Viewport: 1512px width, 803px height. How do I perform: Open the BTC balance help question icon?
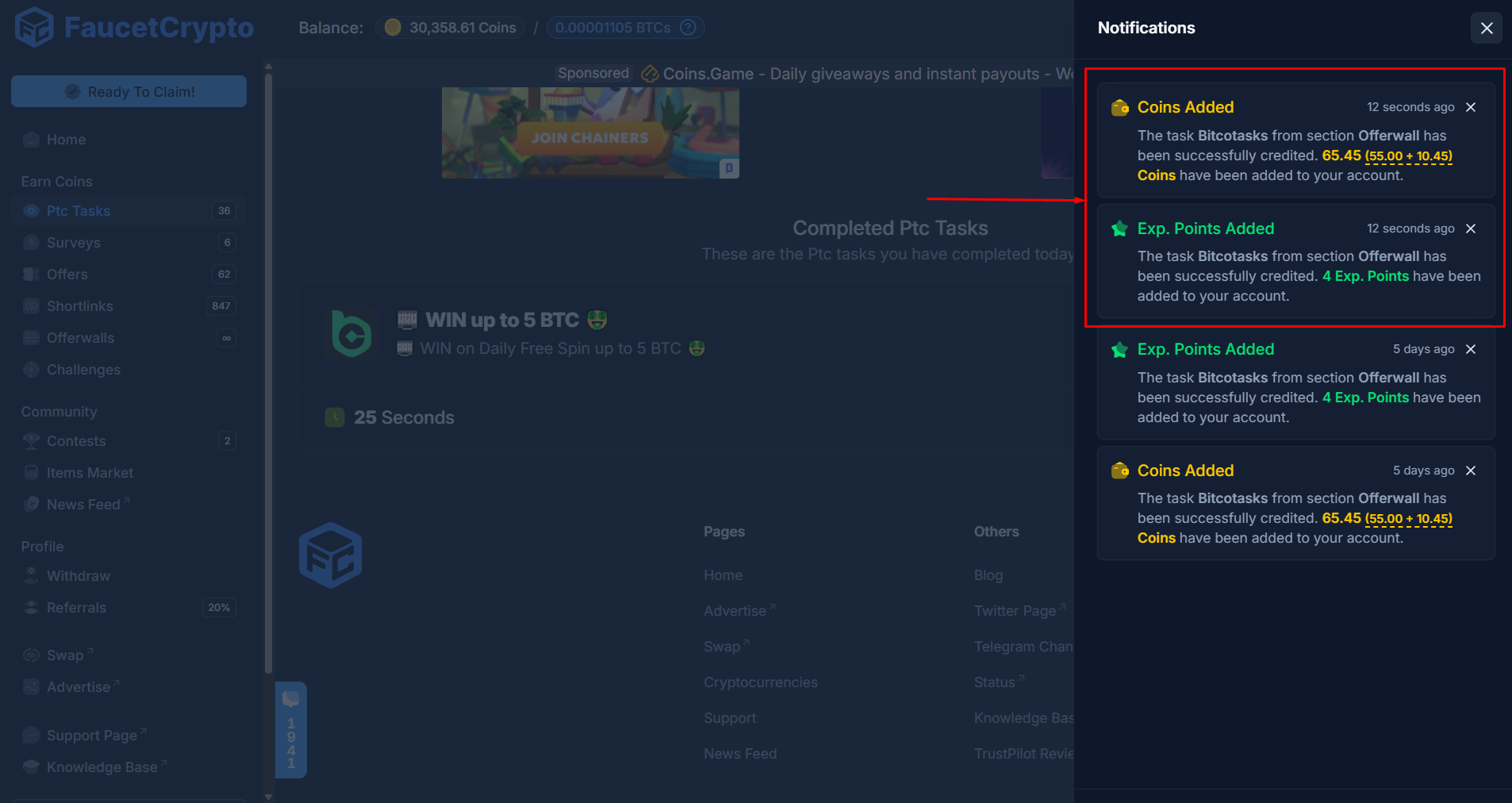[x=687, y=27]
